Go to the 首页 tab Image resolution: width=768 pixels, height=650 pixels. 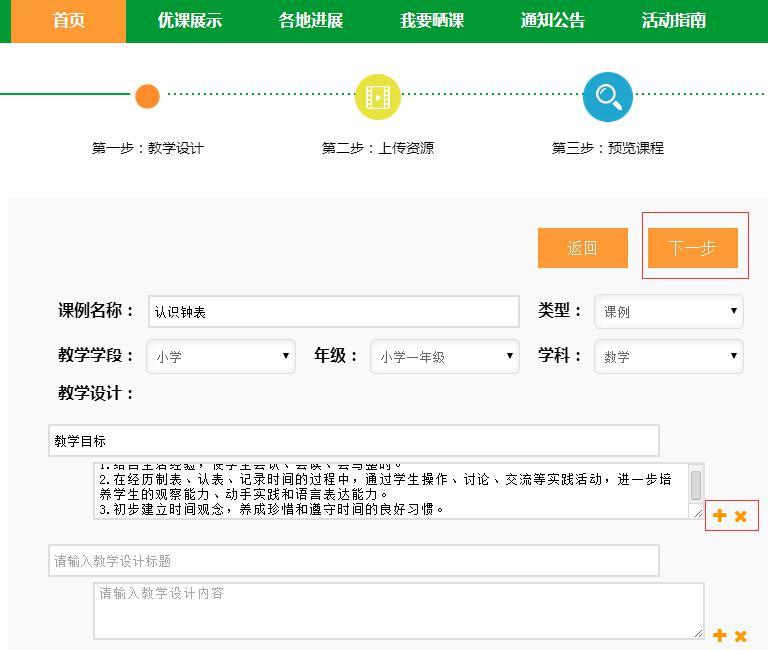[69, 21]
